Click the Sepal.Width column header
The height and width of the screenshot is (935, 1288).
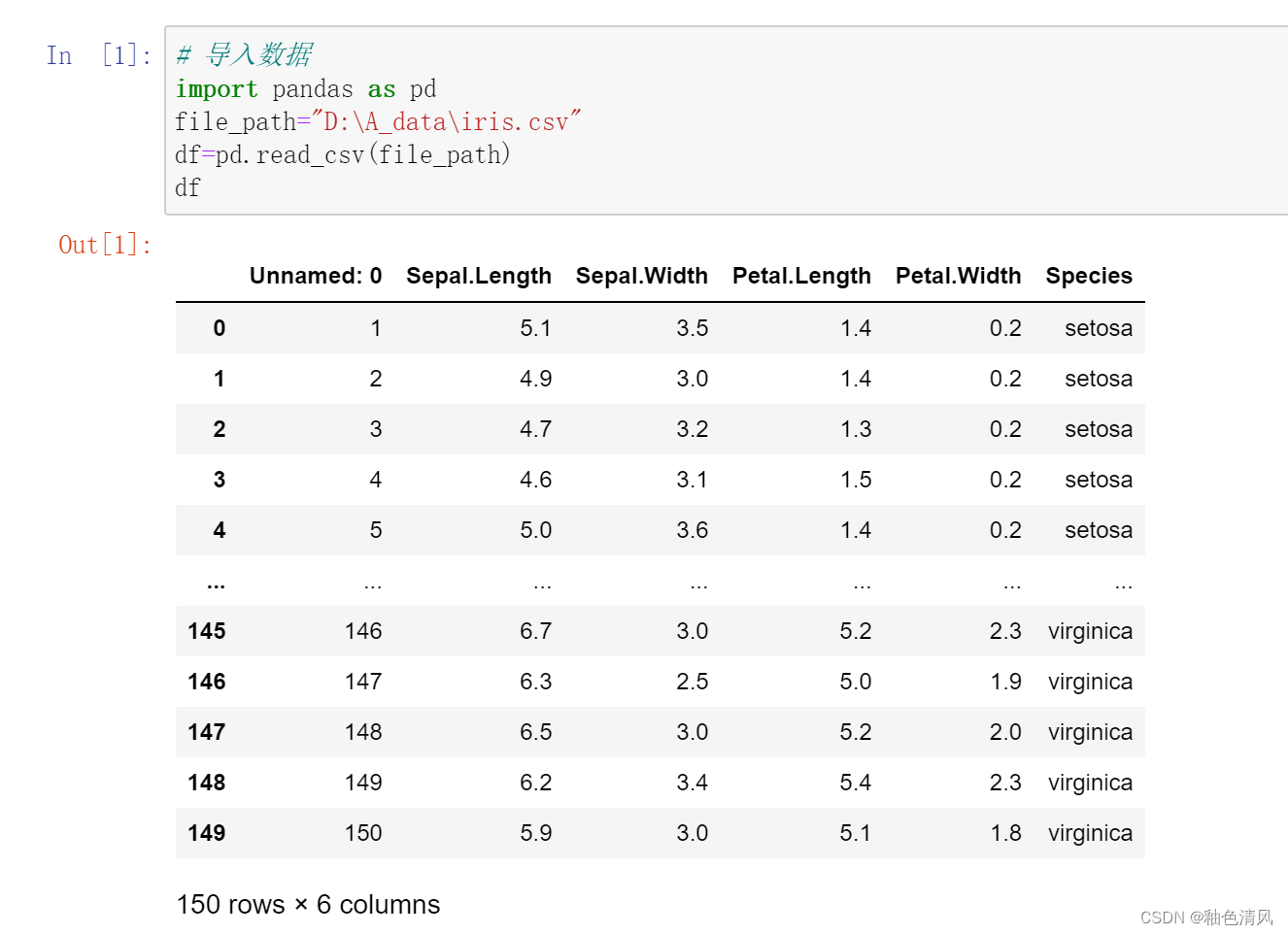point(642,276)
